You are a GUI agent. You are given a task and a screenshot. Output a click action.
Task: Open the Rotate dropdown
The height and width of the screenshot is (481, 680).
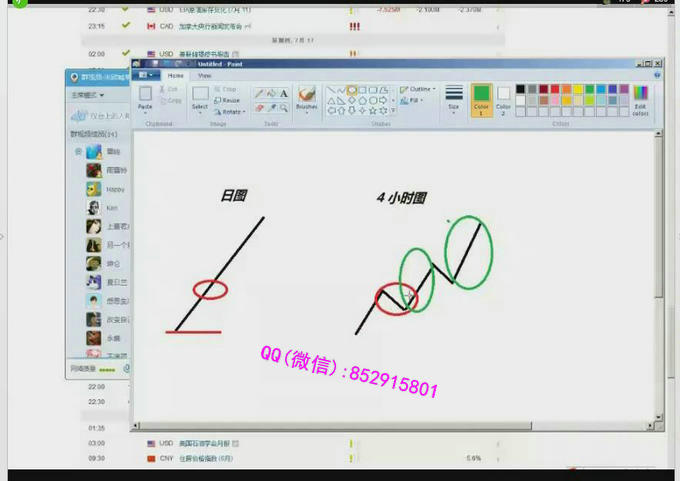(229, 111)
